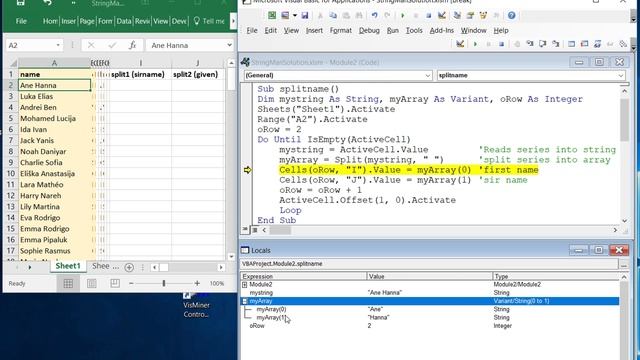This screenshot has width=640, height=360.
Task: Toggle the Immediate Window icon in Debug toolbar
Action: (x=584, y=44)
